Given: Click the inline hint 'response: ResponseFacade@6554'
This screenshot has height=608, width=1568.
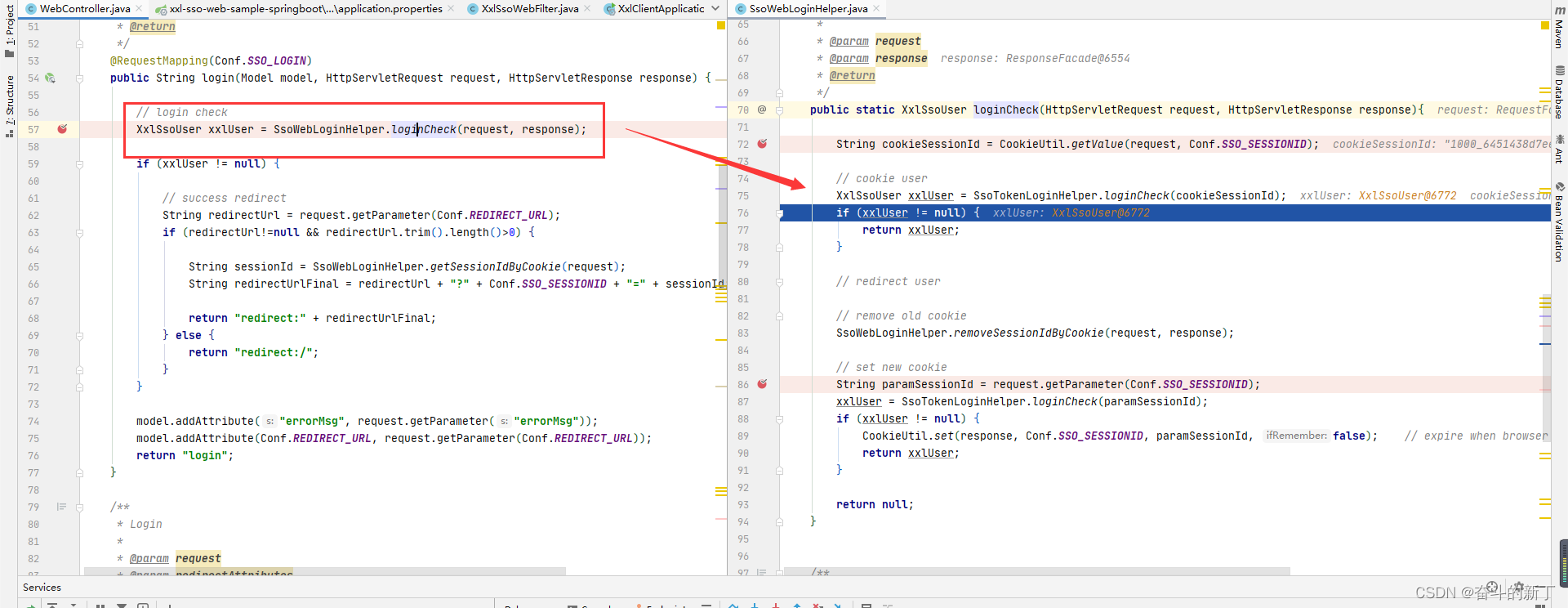Looking at the screenshot, I should point(1036,58).
